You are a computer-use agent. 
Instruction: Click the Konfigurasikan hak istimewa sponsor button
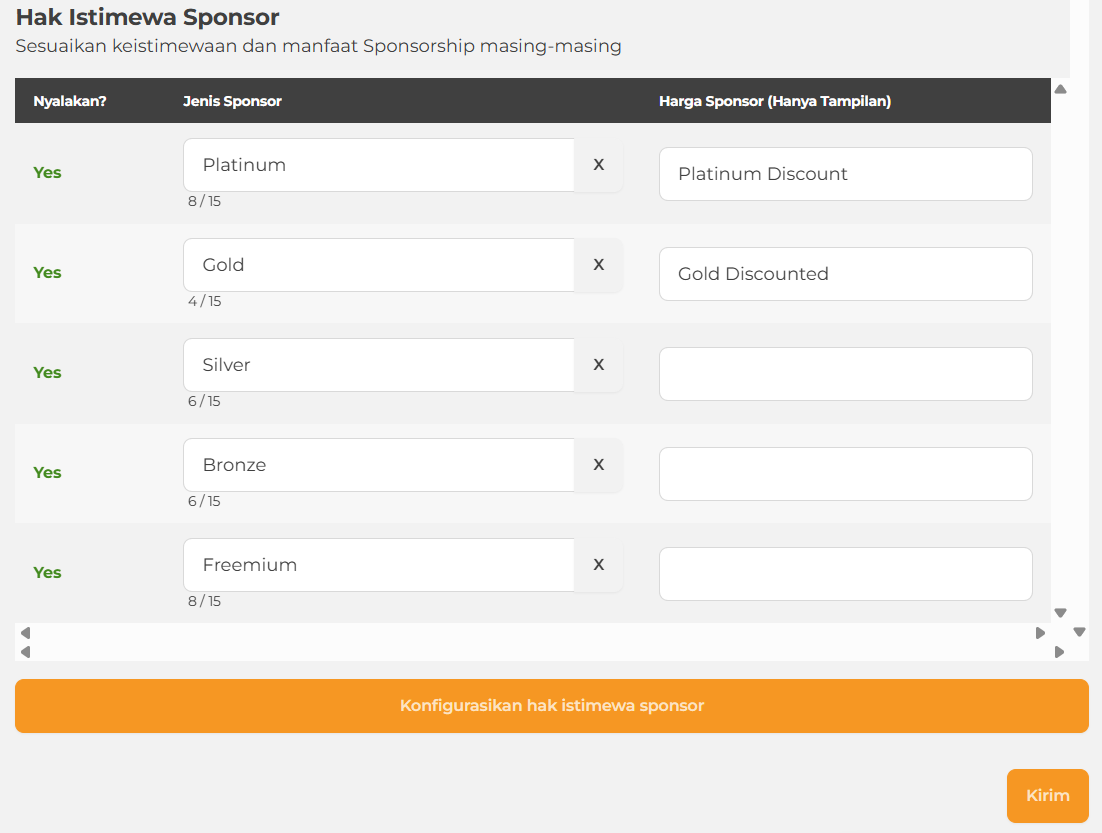tap(551, 706)
